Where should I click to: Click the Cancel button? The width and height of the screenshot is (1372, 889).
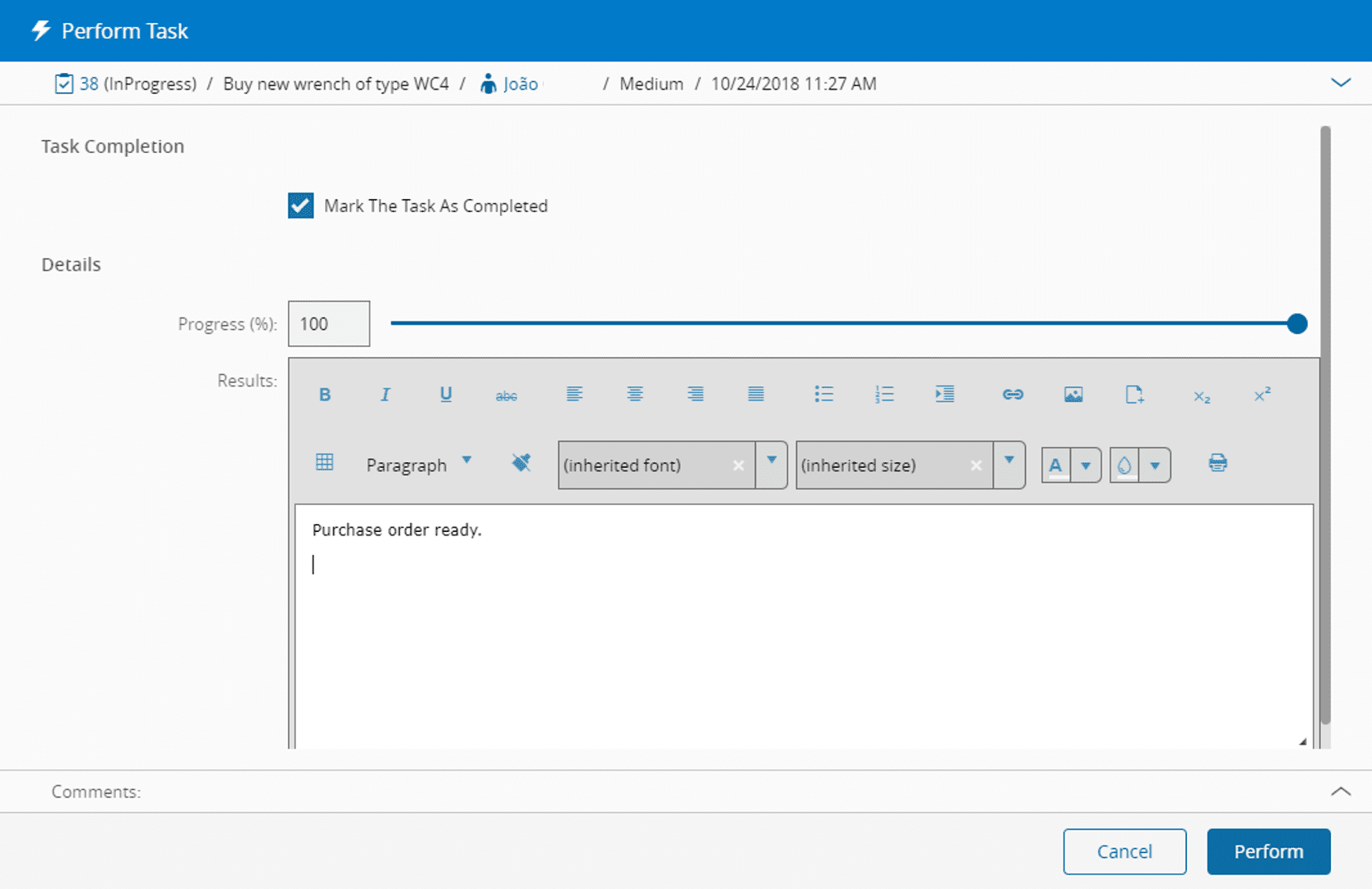click(x=1124, y=851)
